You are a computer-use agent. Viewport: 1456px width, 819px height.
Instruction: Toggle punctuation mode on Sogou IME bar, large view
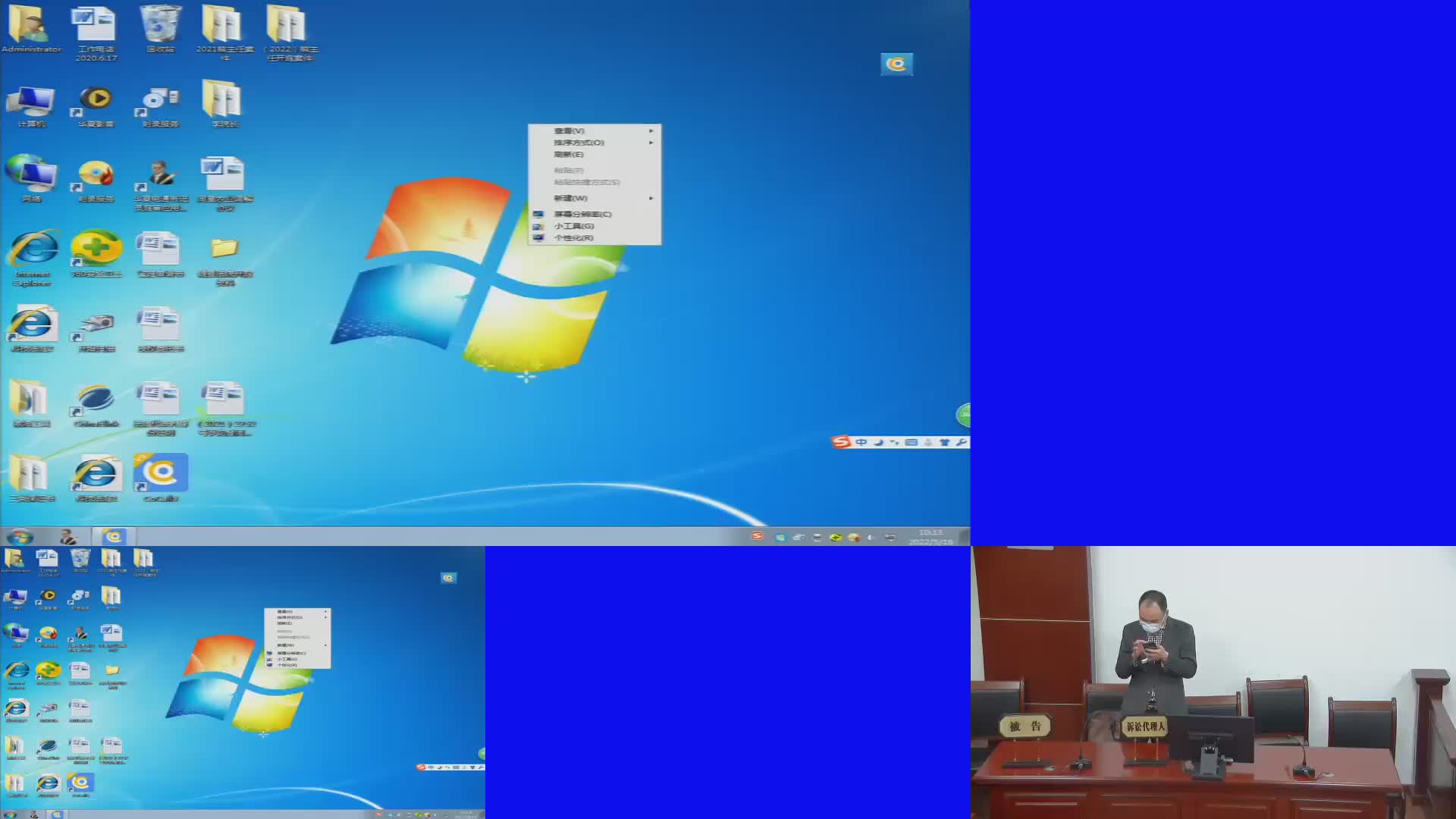[895, 442]
